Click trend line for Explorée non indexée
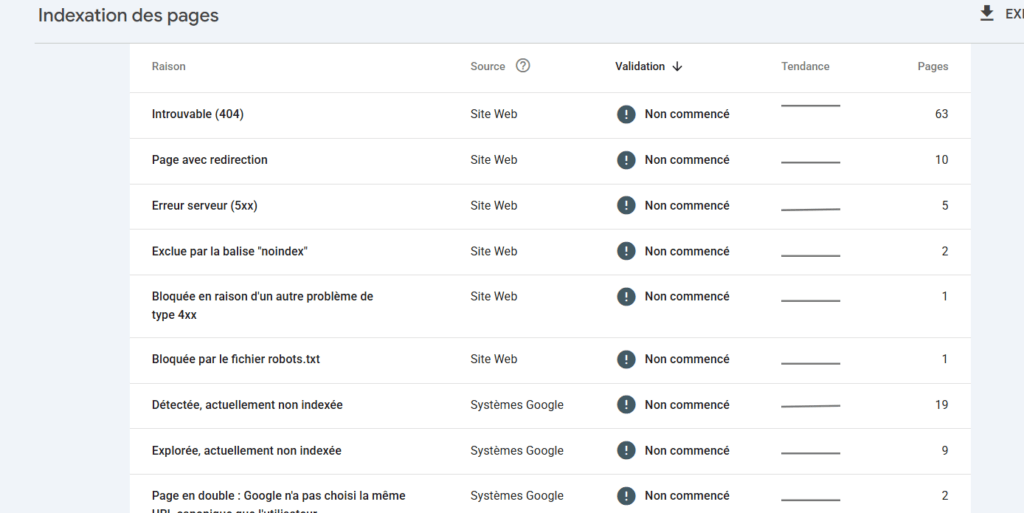Viewport: 1024px width, 513px height. 810,453
